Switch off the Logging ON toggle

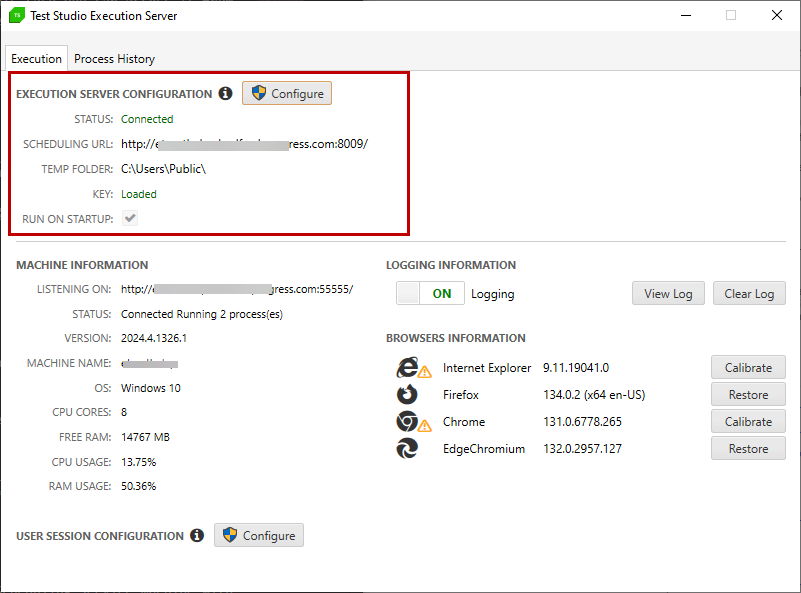(430, 293)
